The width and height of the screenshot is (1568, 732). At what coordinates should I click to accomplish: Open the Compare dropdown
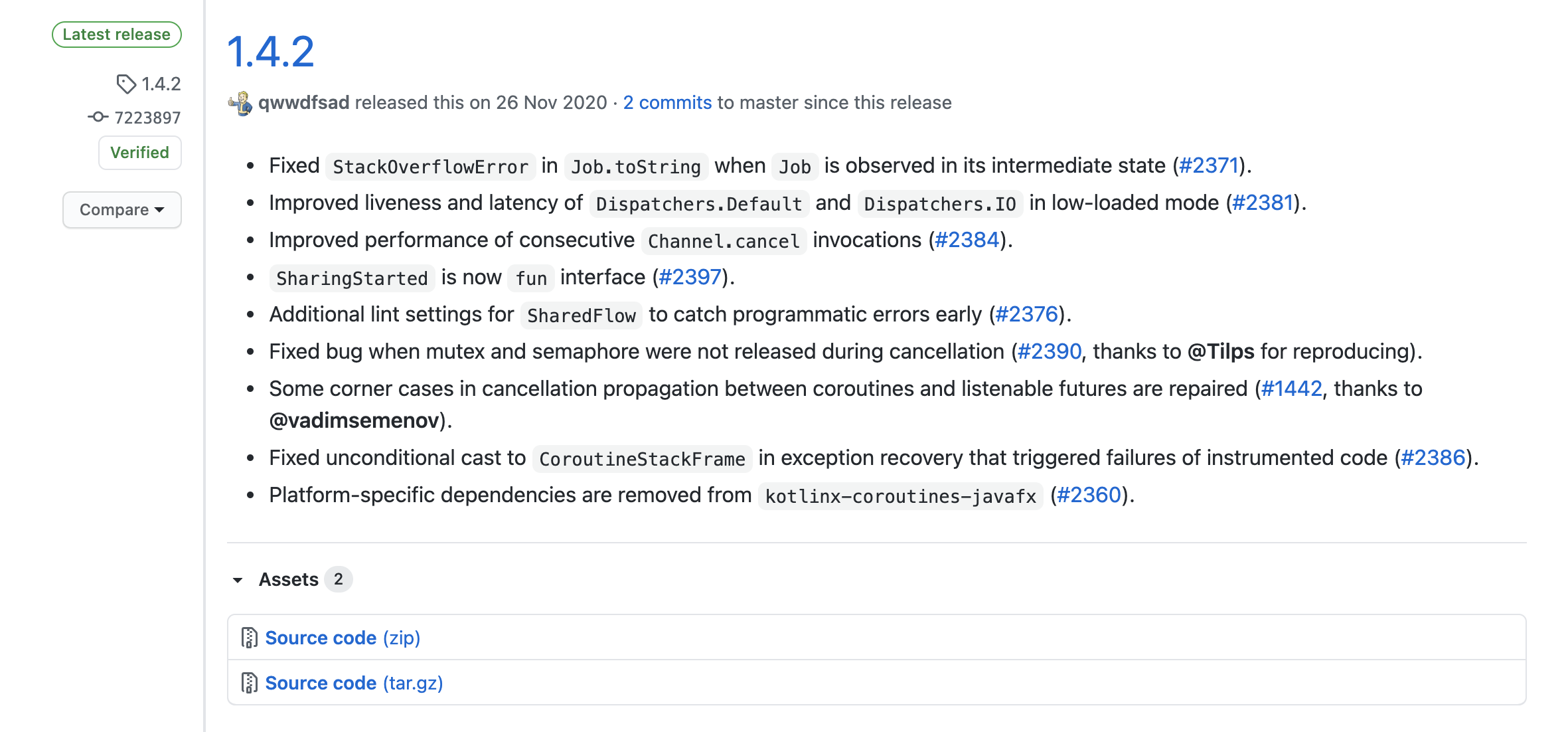coord(122,210)
